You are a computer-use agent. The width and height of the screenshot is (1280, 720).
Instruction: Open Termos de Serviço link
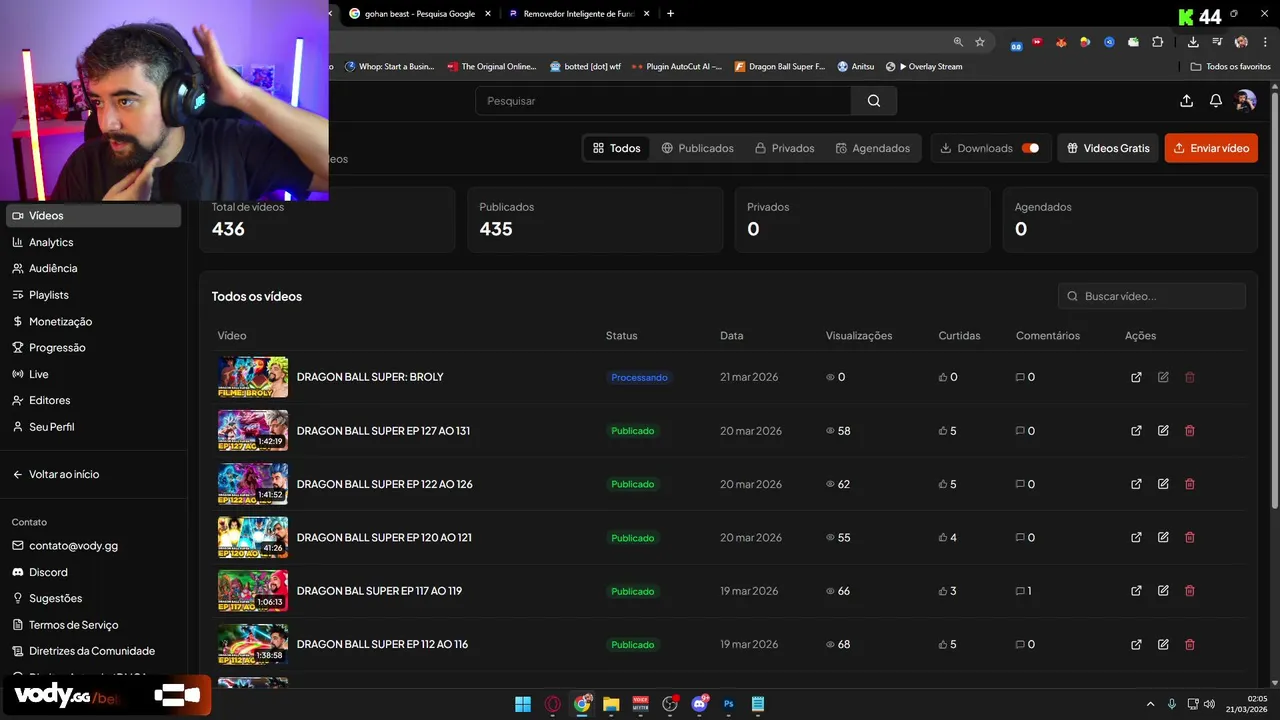65,625
